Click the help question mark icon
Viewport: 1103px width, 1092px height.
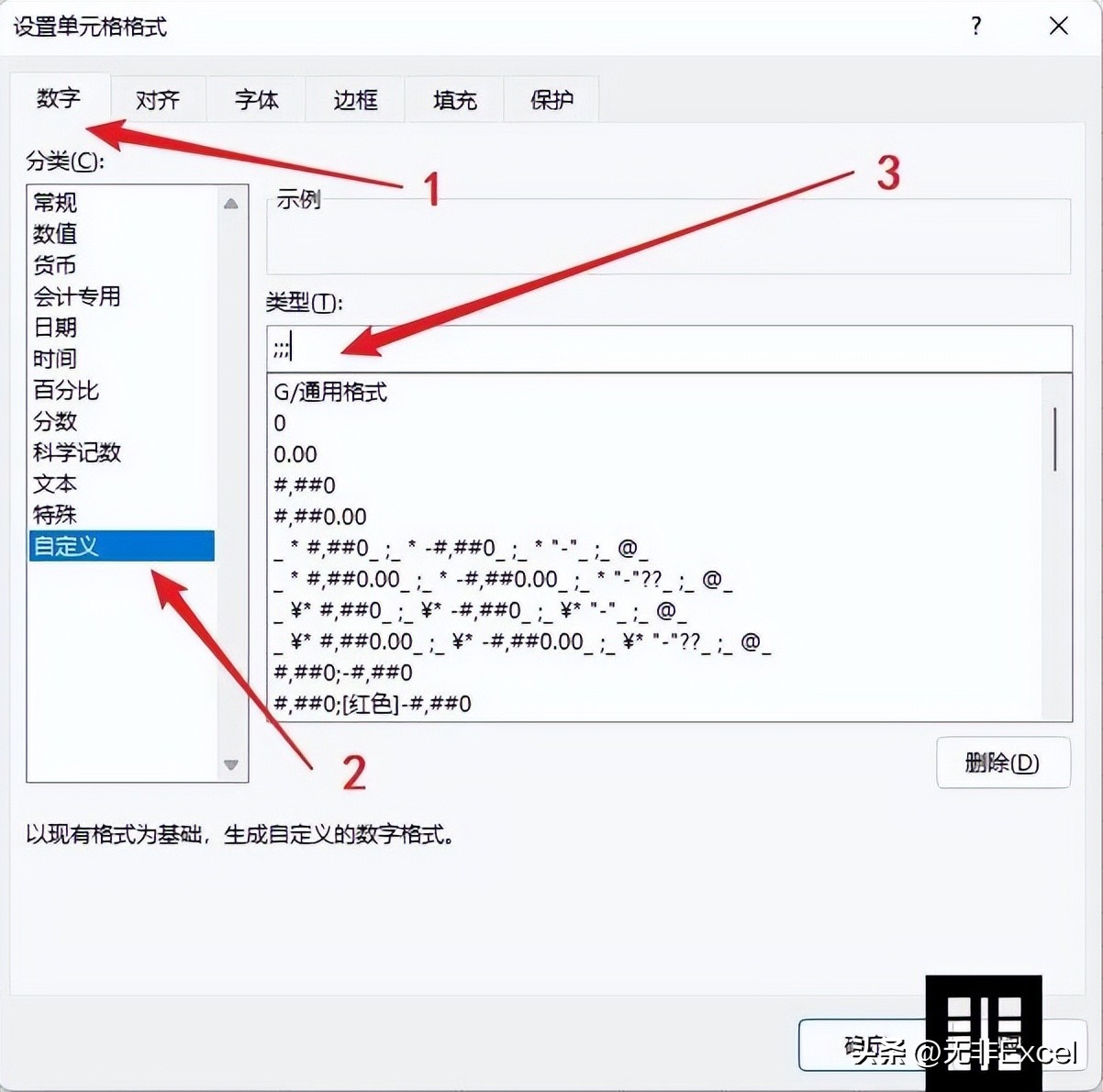tap(976, 26)
